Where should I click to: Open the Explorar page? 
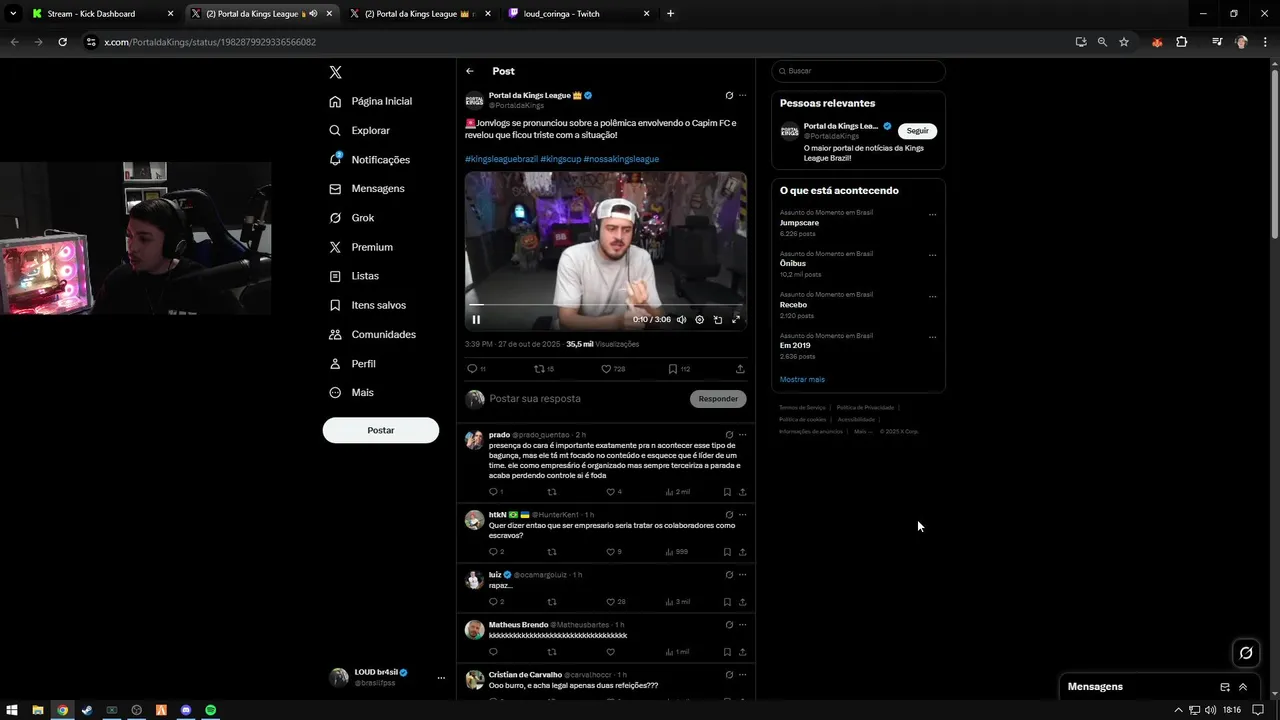coord(359,130)
